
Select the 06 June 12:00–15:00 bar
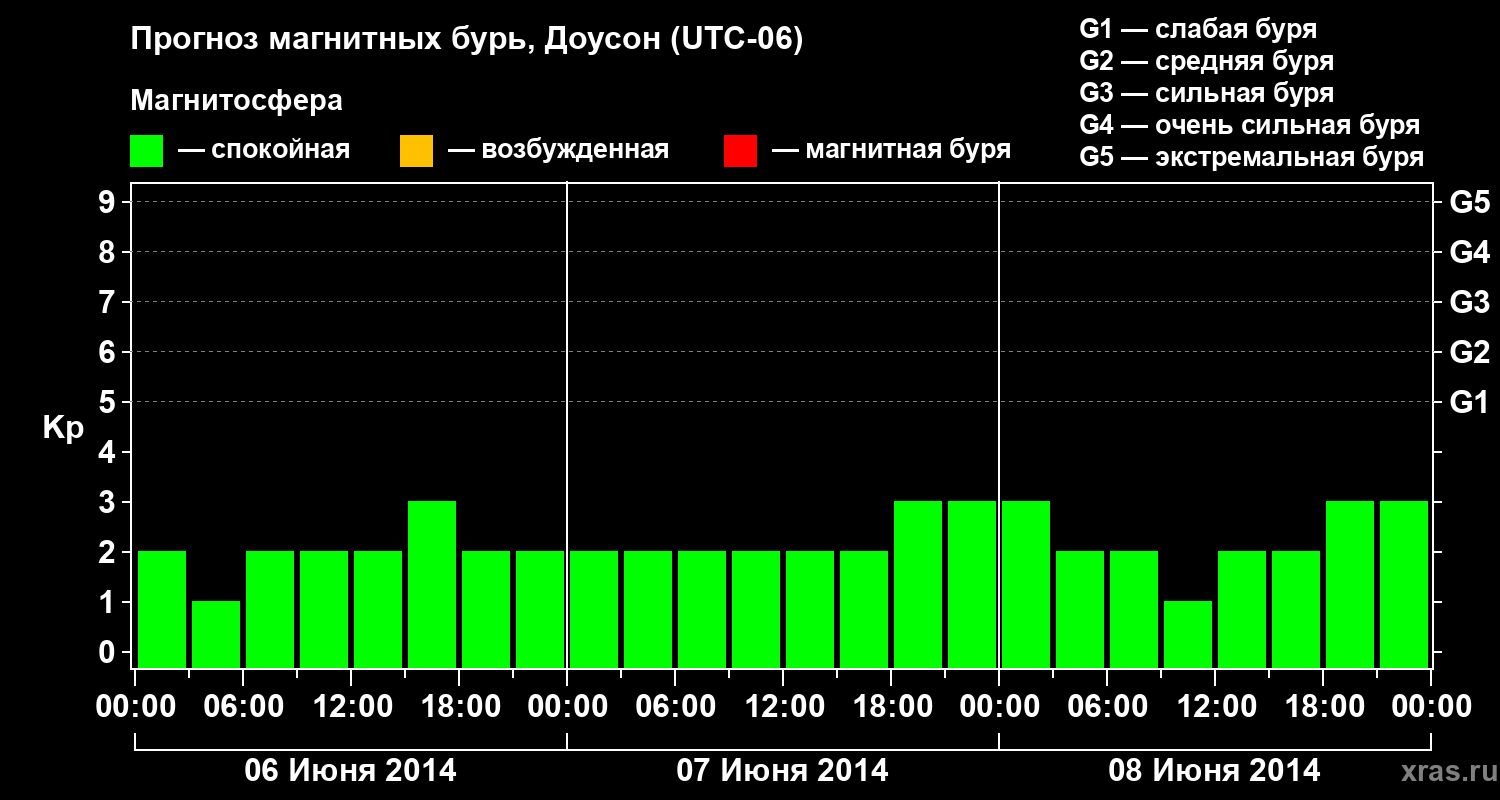[x=378, y=609]
